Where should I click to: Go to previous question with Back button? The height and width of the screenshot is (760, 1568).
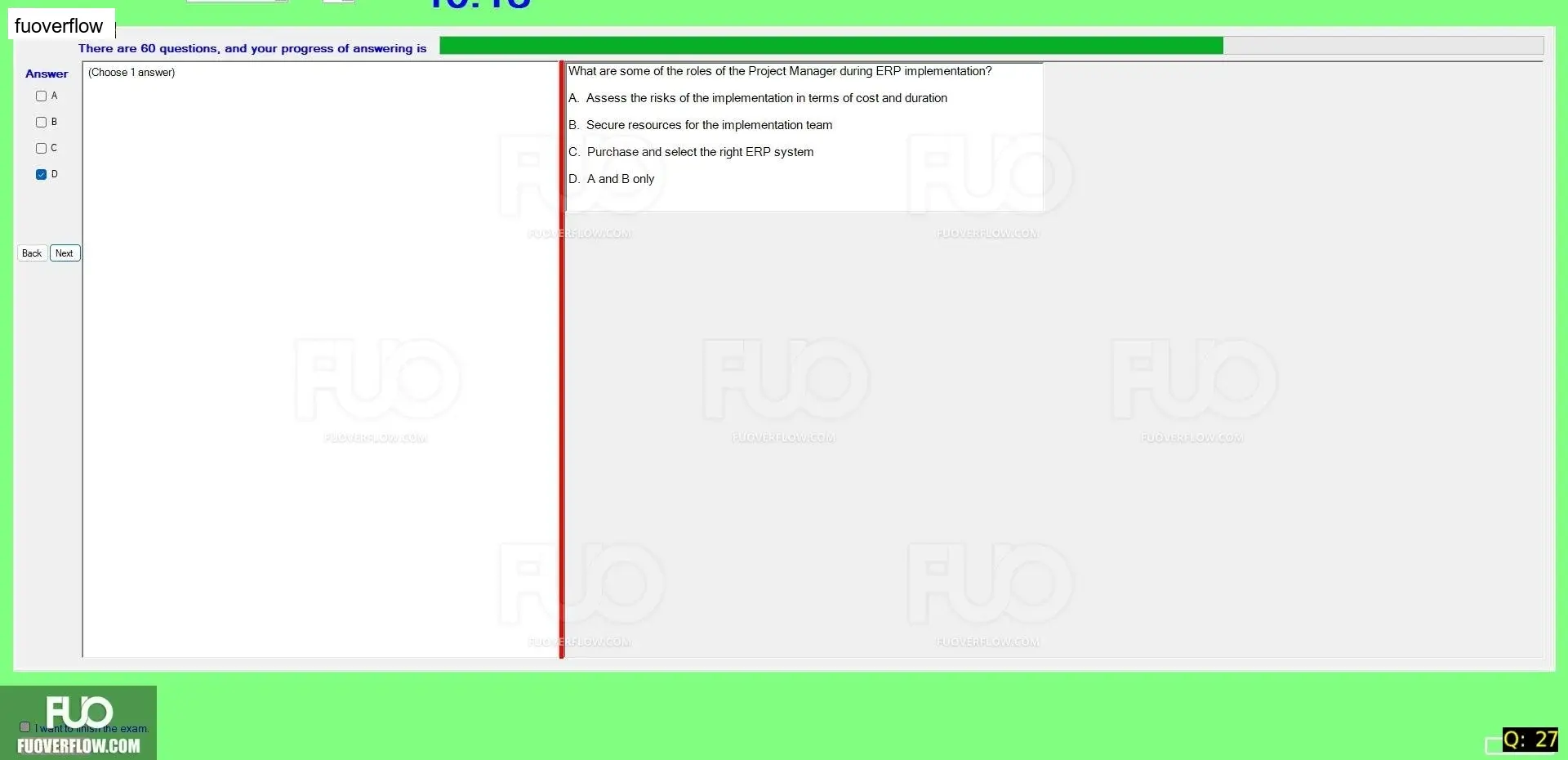tap(32, 253)
